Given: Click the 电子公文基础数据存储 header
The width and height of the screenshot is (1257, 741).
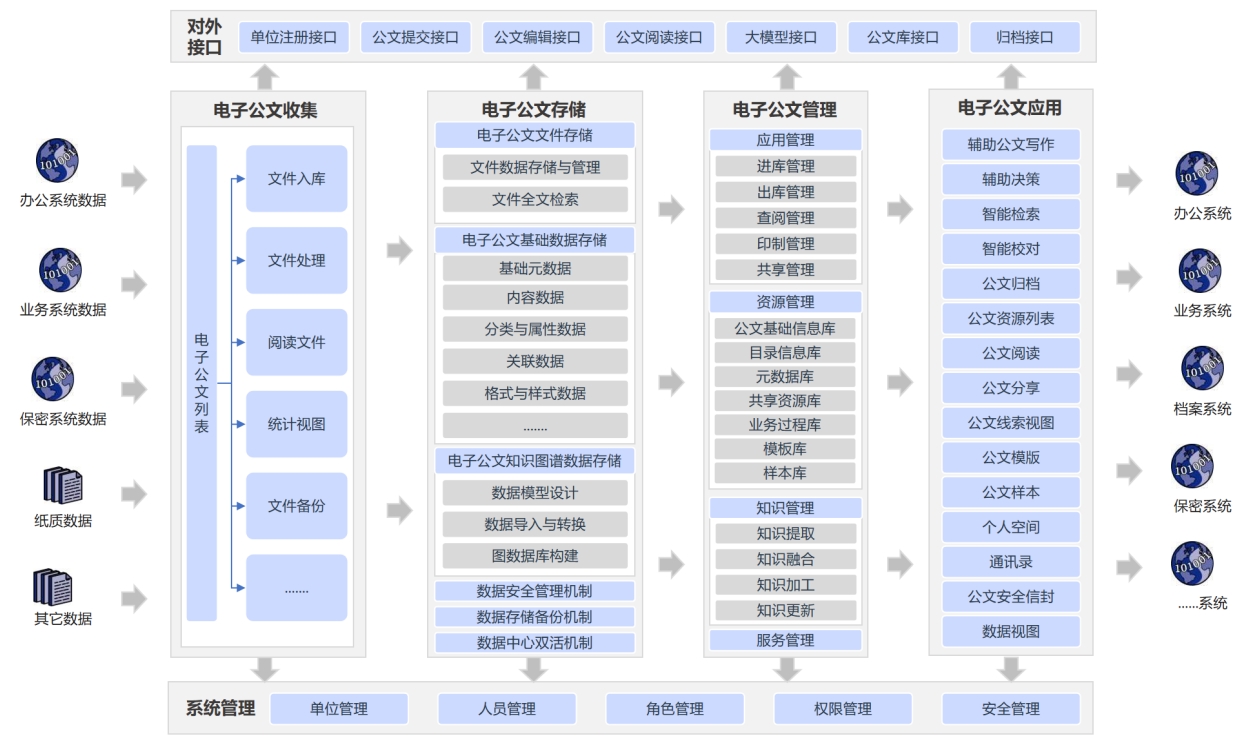Looking at the screenshot, I should pos(535,240).
